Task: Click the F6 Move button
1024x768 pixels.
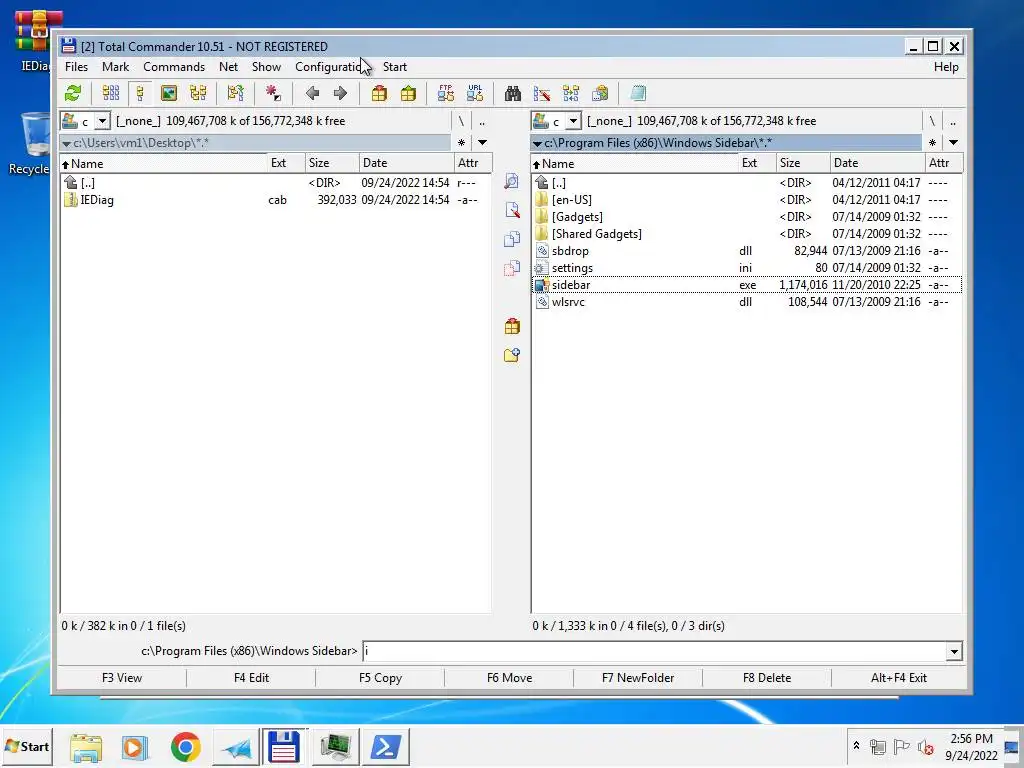Action: (x=509, y=678)
